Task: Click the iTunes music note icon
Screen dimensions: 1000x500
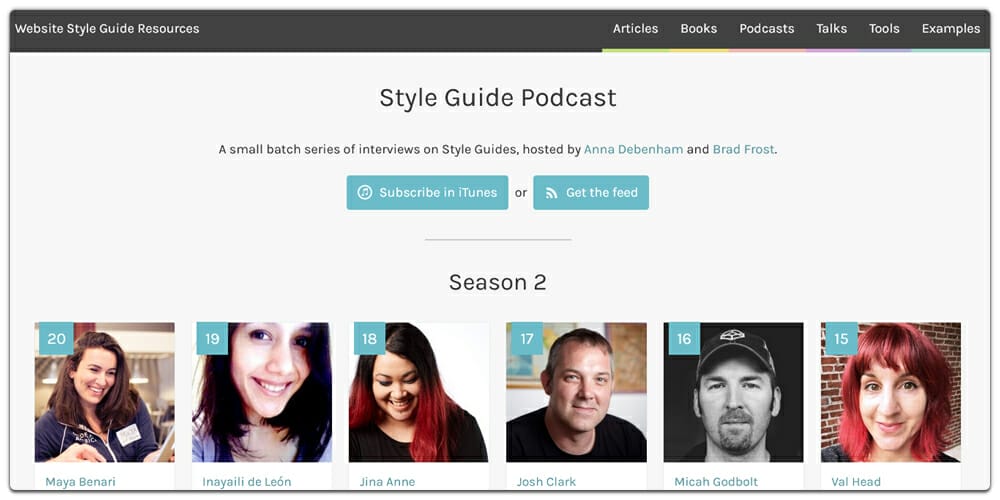Action: [365, 193]
